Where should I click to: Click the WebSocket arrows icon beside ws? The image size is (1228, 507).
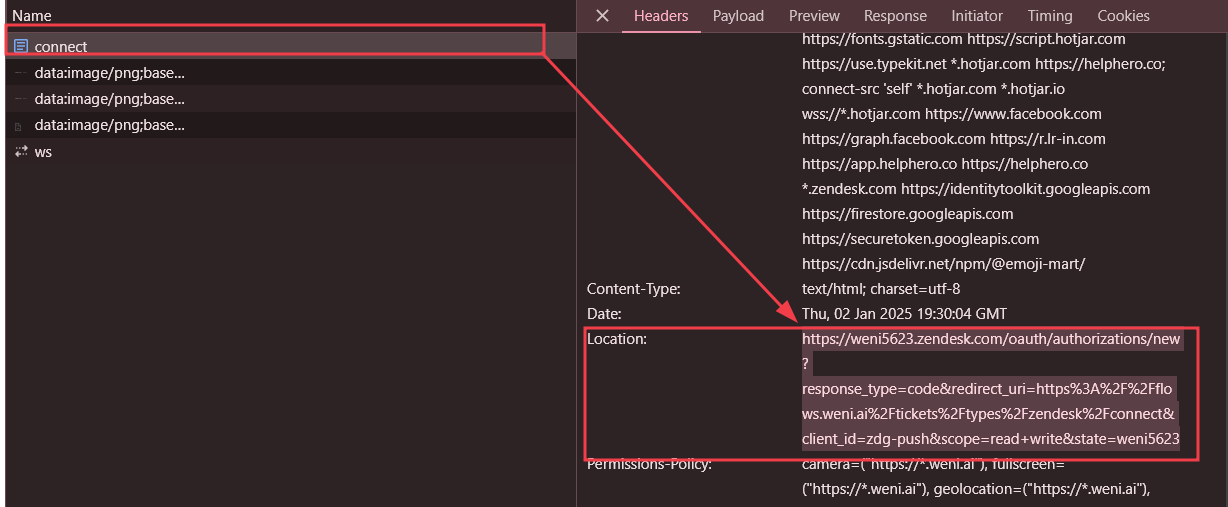[20, 152]
